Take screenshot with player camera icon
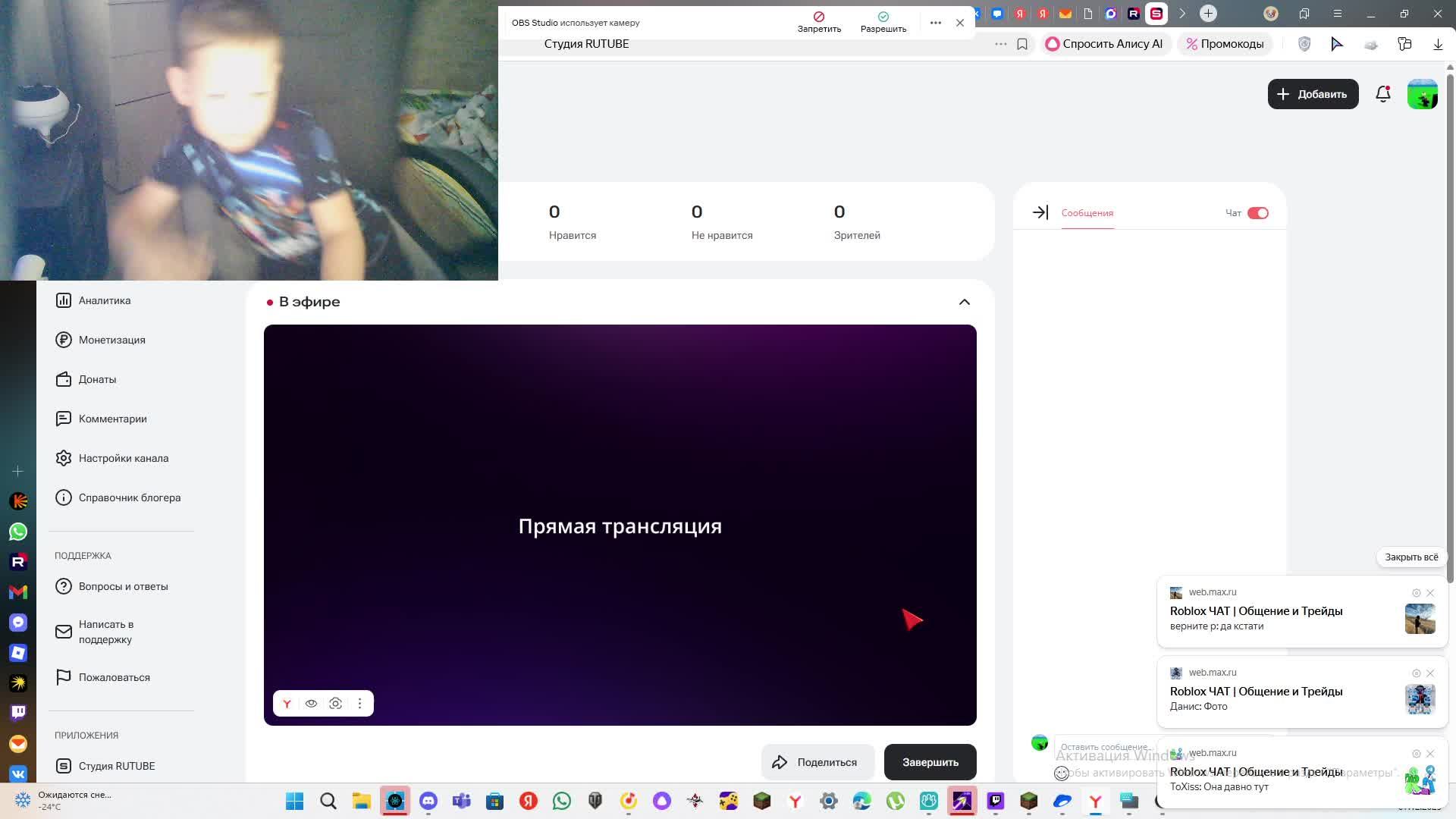The width and height of the screenshot is (1456, 819). 335,704
